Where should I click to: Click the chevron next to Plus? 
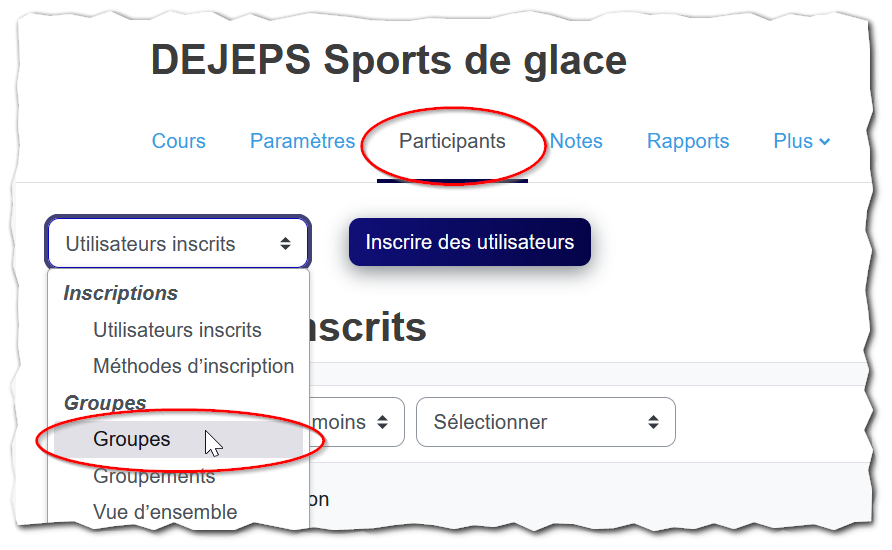824,142
